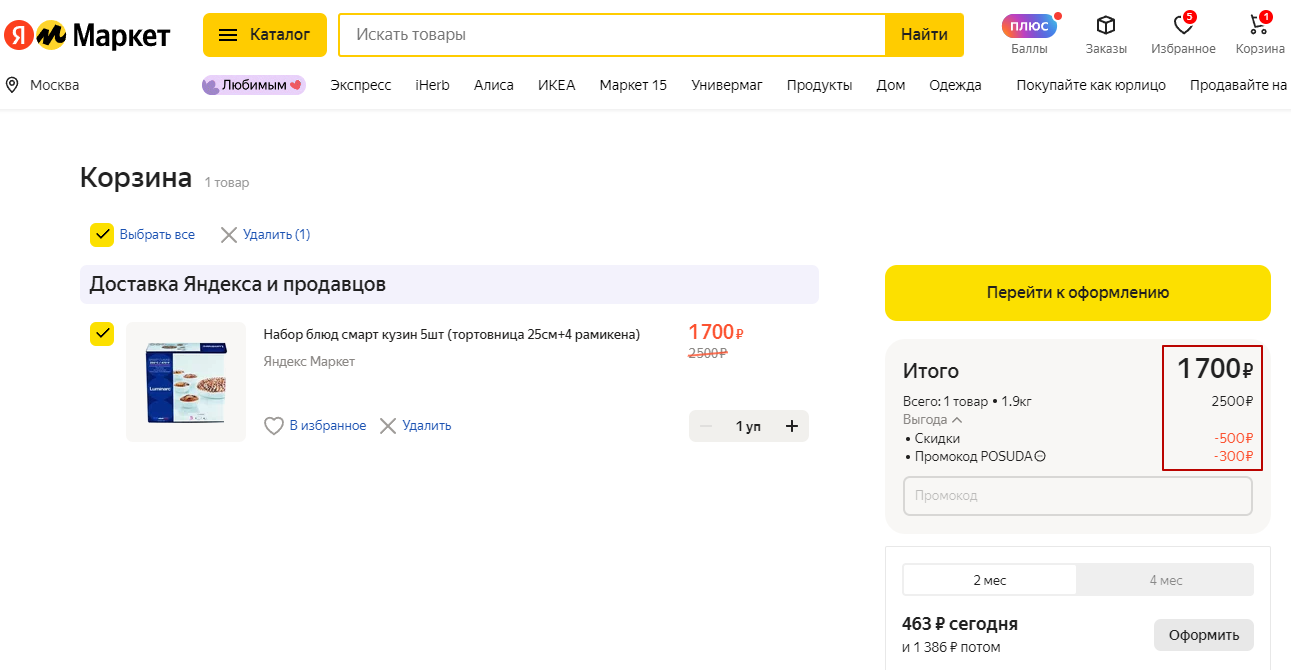Click the Москва location pin
Viewport: 1291px width, 670px height.
pos(13,85)
